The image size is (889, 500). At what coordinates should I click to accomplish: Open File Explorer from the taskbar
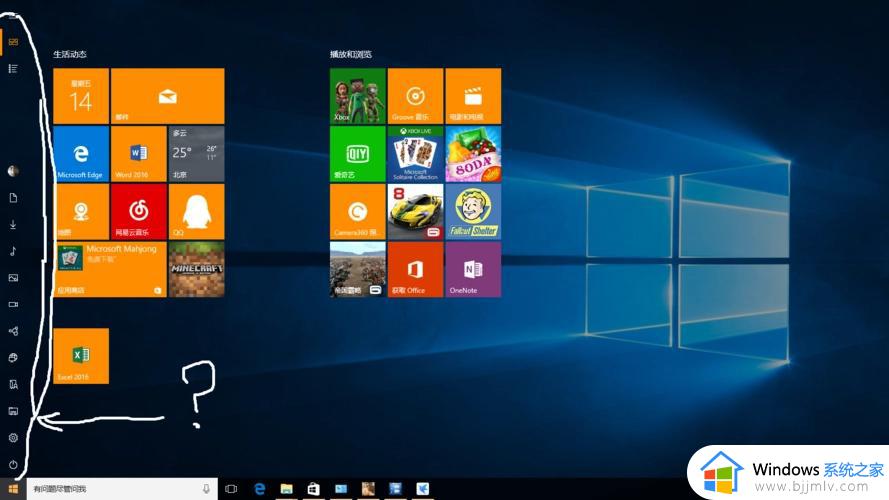tap(287, 489)
